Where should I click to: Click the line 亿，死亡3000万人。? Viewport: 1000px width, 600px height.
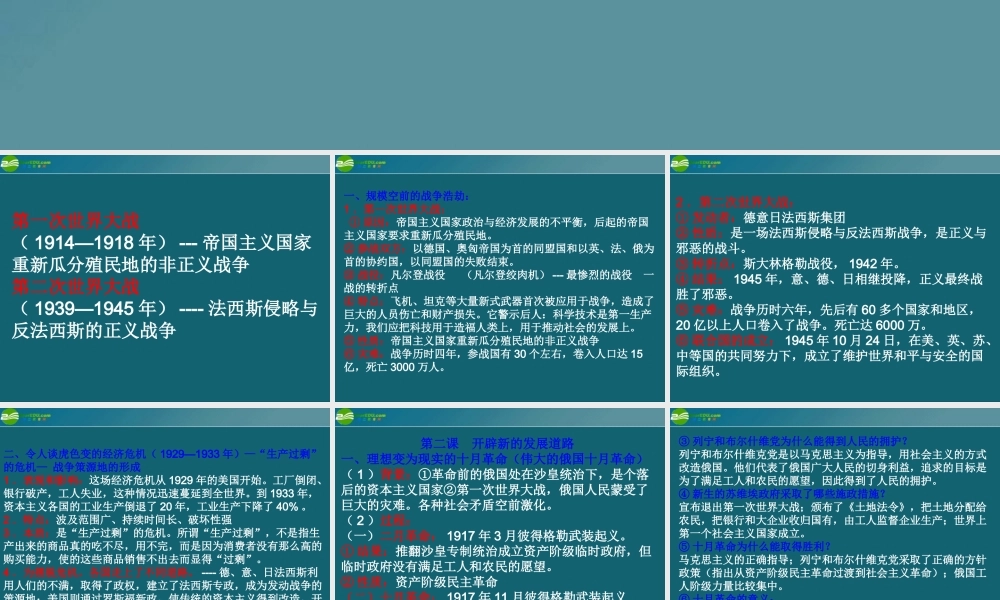[394, 367]
